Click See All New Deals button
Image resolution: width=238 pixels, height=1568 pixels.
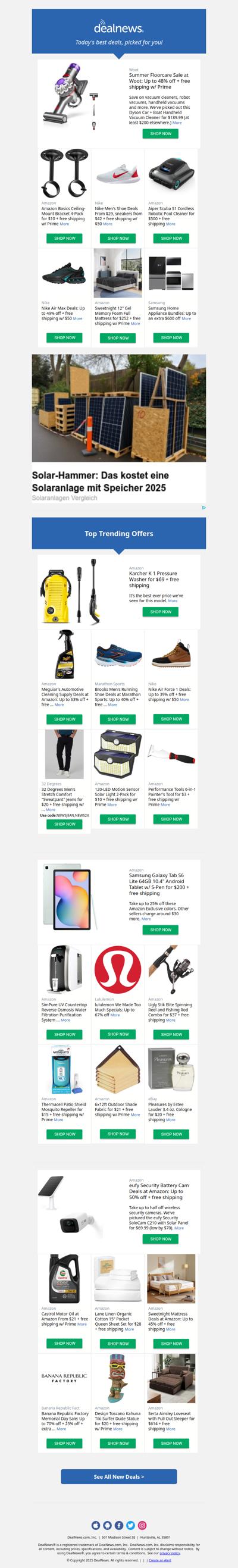(x=118, y=1477)
